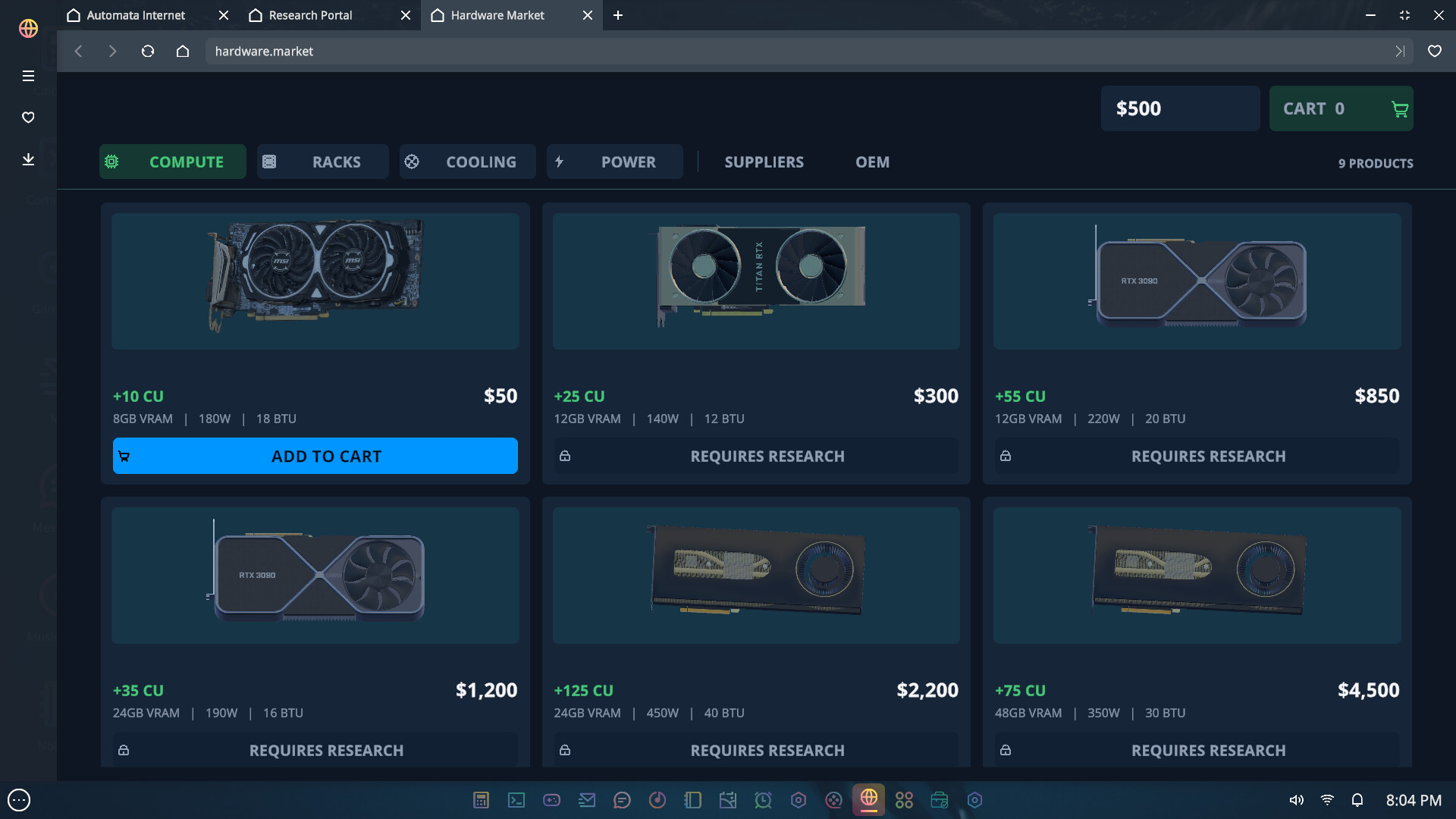Screen dimensions: 1456x819
Task: Open notifications bell in the system tray
Action: point(1357,800)
